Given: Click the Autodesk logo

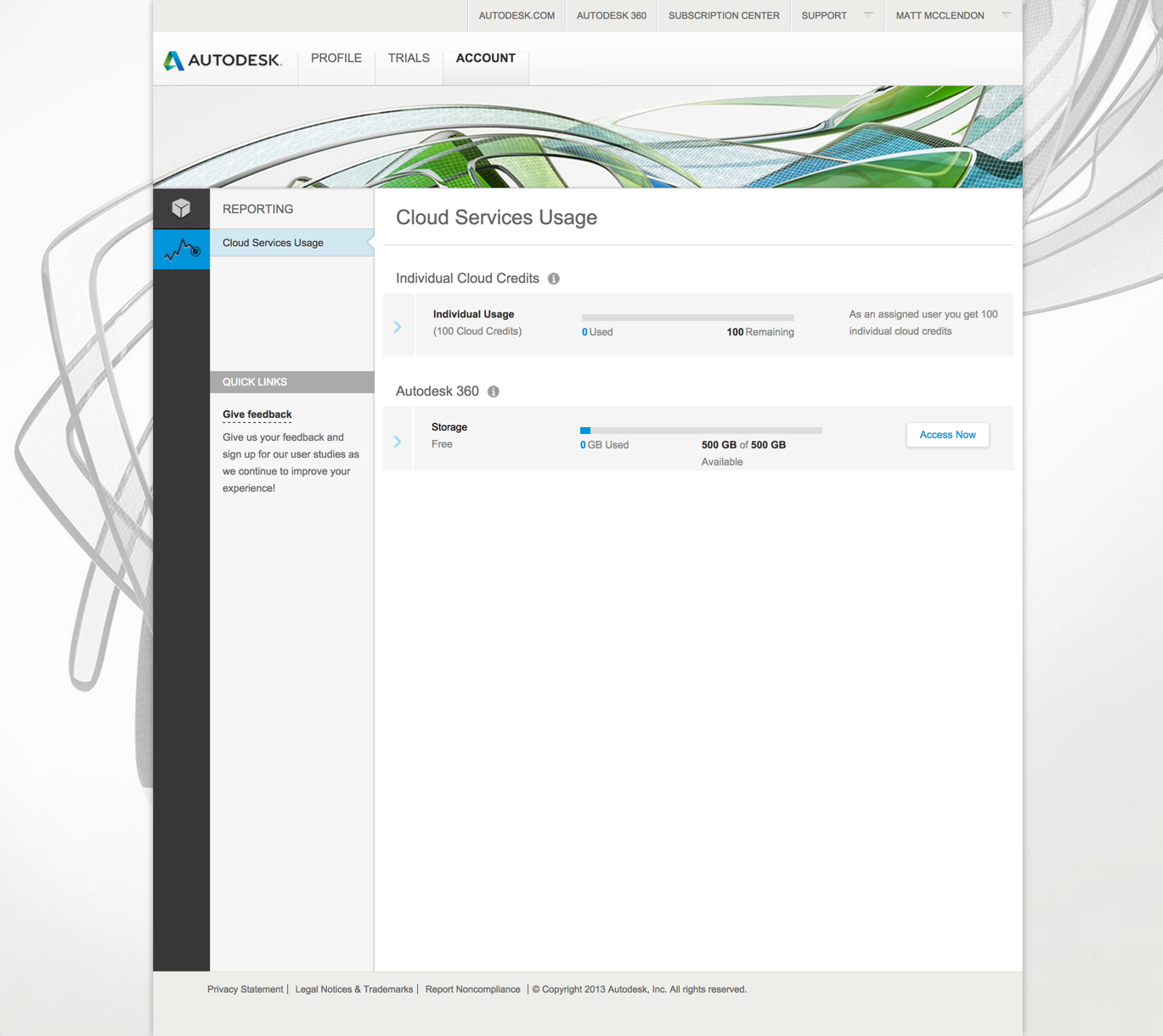Looking at the screenshot, I should (x=222, y=60).
